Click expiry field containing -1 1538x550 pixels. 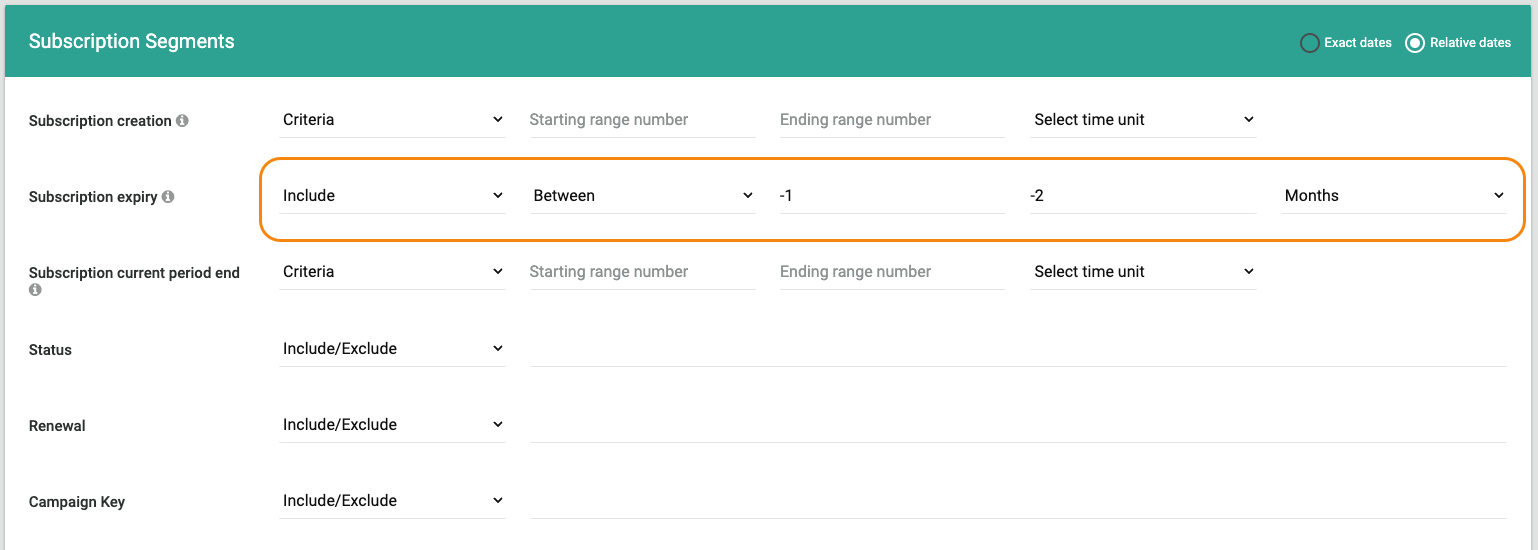click(x=893, y=196)
